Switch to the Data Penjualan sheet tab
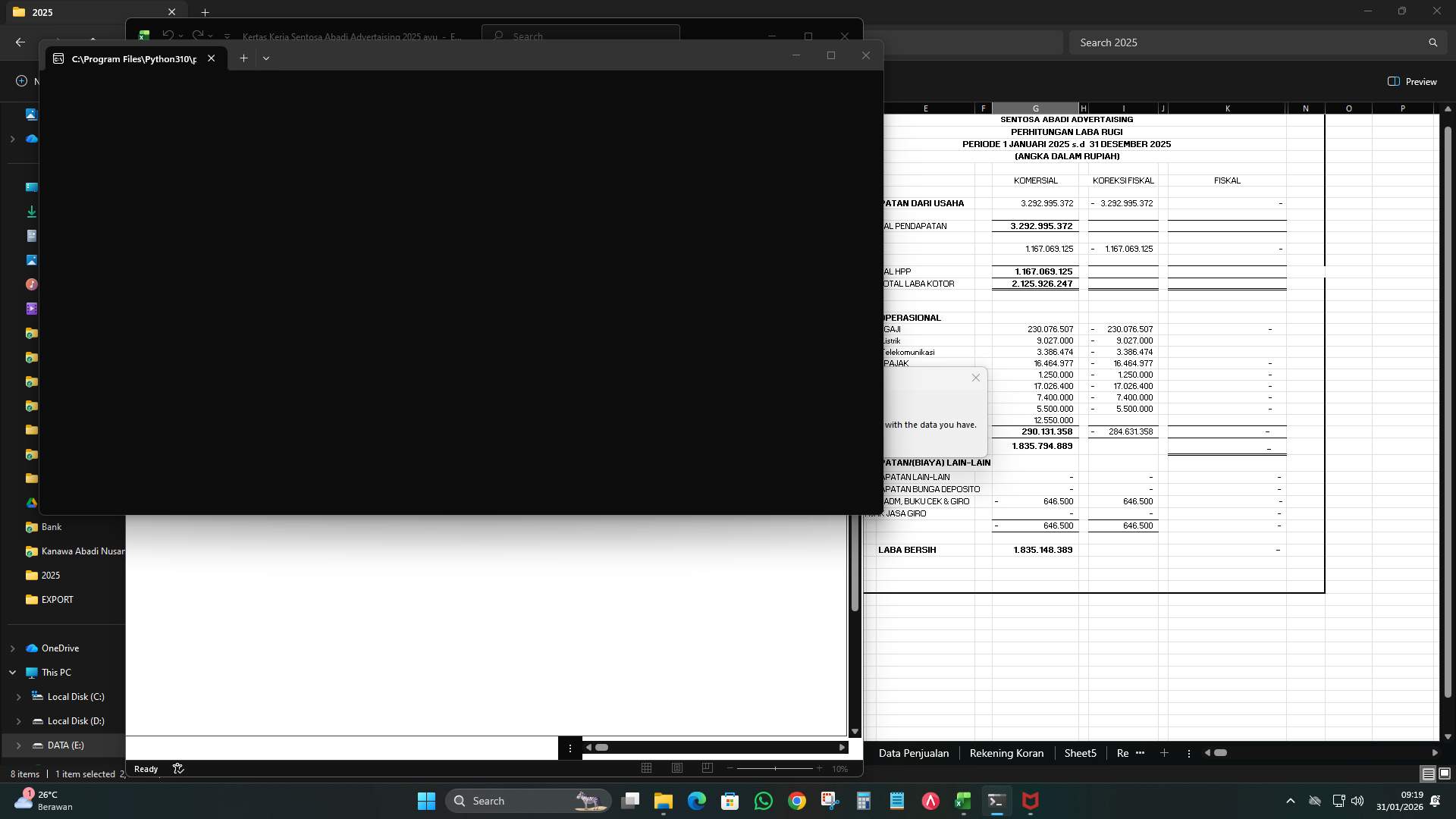The image size is (1456, 819). click(913, 753)
